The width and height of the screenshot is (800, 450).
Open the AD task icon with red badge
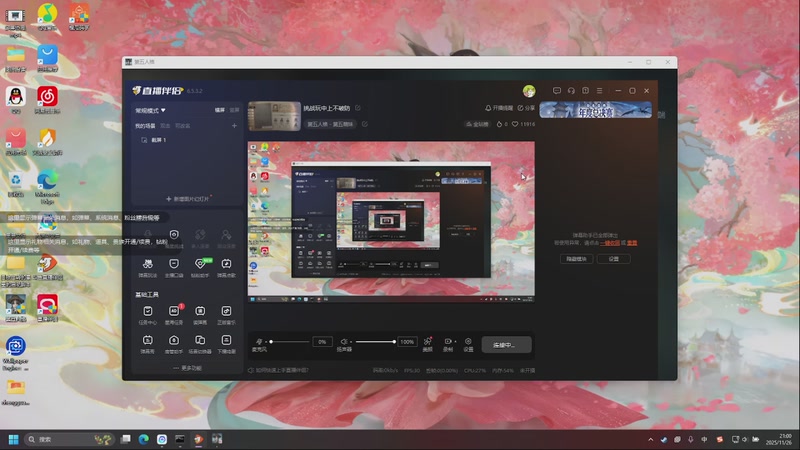coord(174,315)
